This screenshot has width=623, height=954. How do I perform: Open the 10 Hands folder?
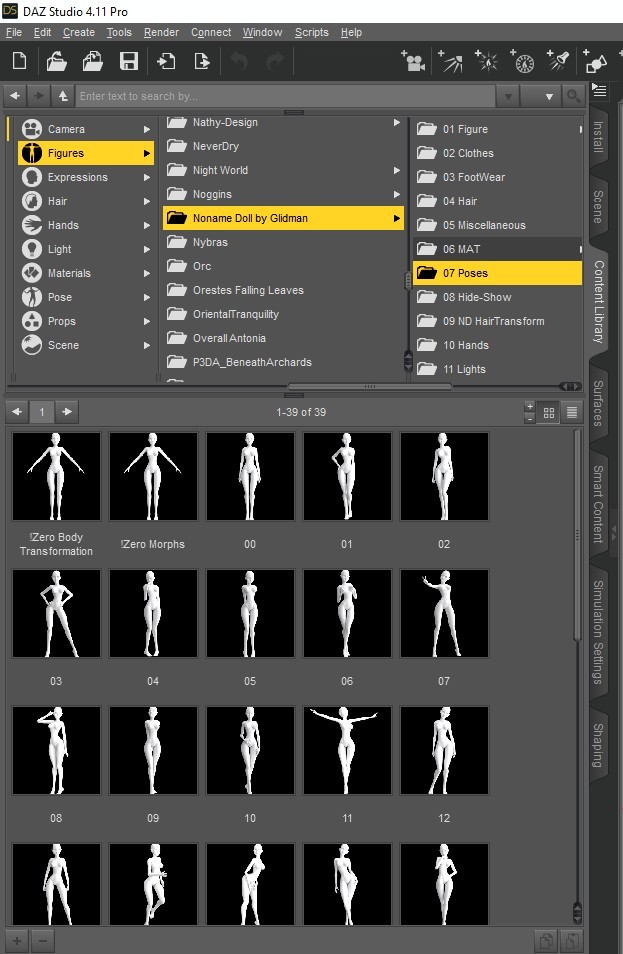497,345
